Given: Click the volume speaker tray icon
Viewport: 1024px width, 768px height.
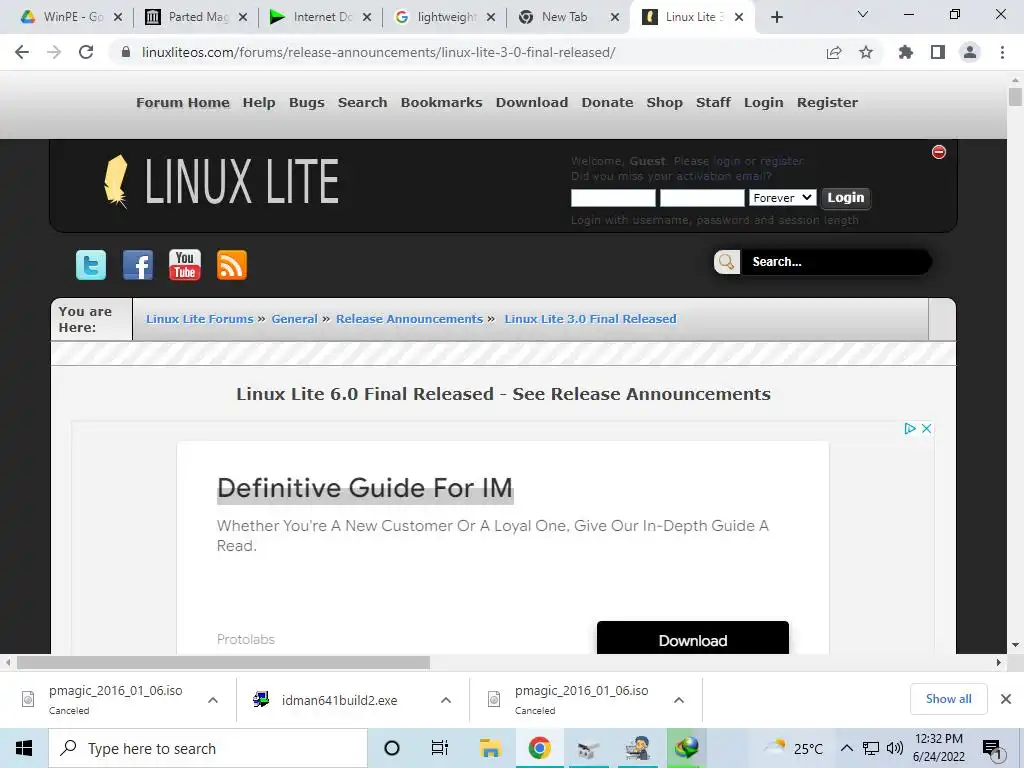Looking at the screenshot, I should (895, 748).
